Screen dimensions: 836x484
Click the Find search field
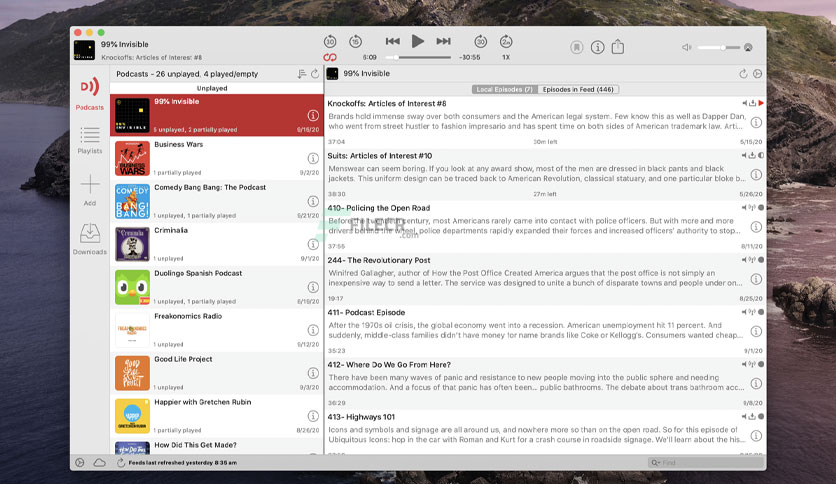pos(706,463)
